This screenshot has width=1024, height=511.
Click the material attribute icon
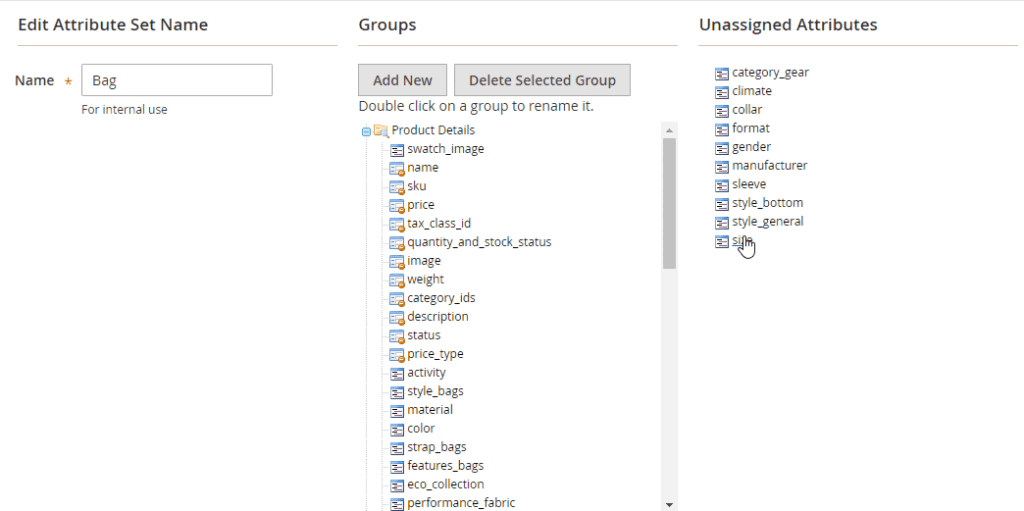pos(397,411)
